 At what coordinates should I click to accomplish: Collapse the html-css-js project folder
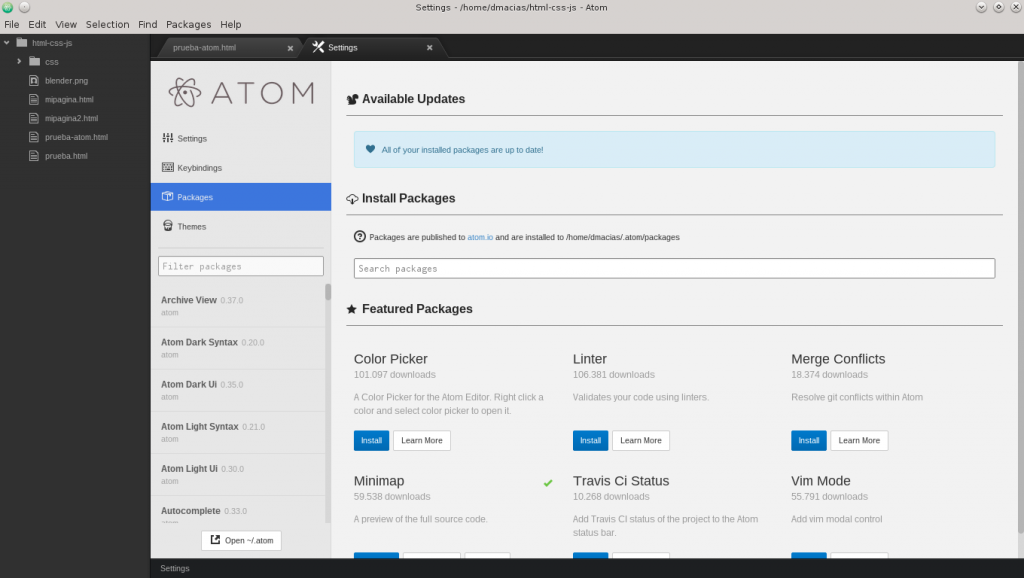8,43
